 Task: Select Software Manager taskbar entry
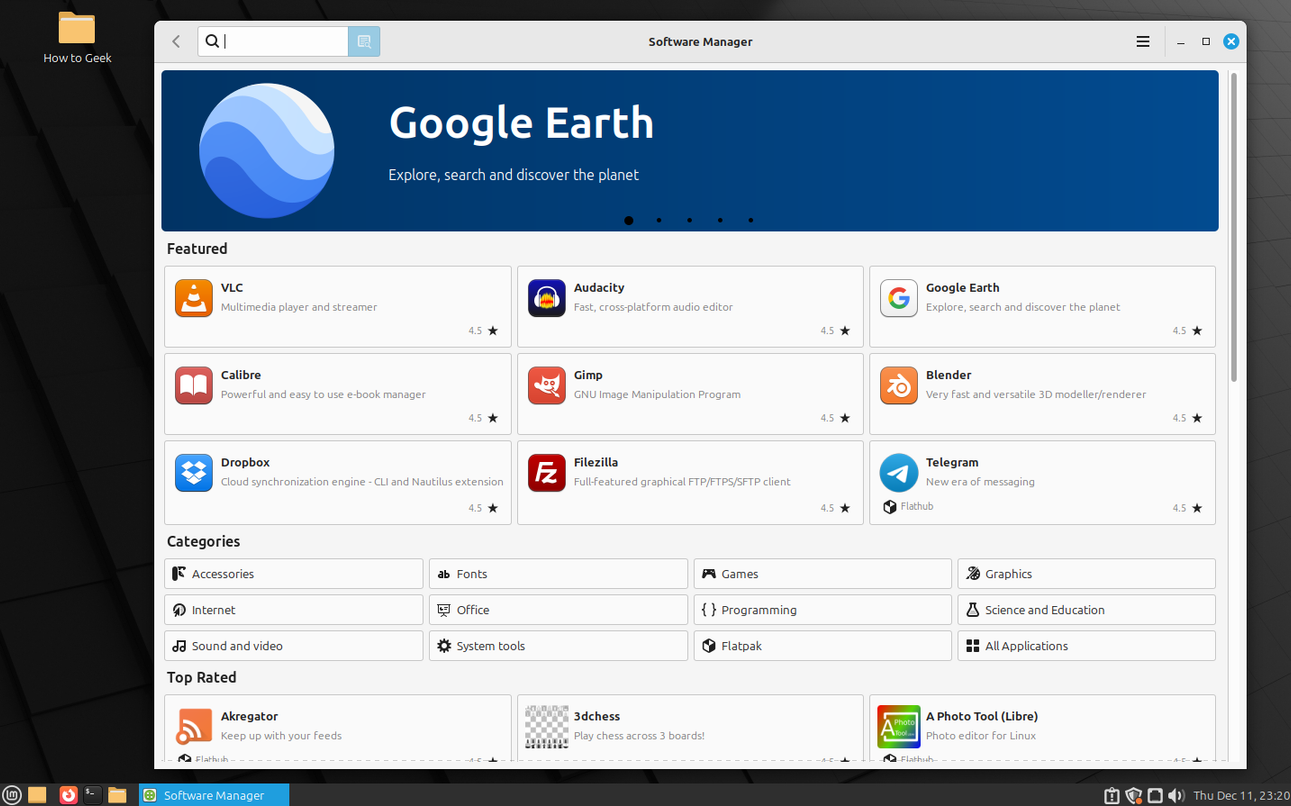[x=214, y=795]
